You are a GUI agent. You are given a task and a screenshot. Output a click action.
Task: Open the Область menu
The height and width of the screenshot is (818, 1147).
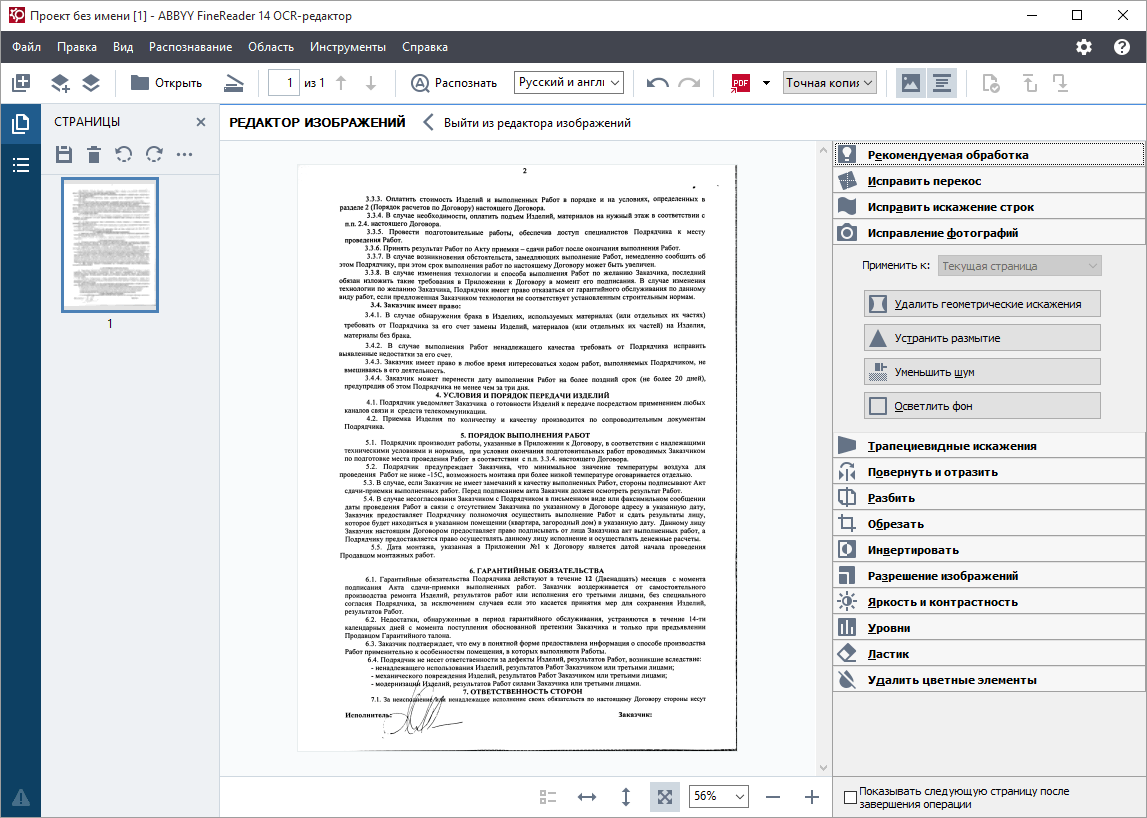click(271, 47)
